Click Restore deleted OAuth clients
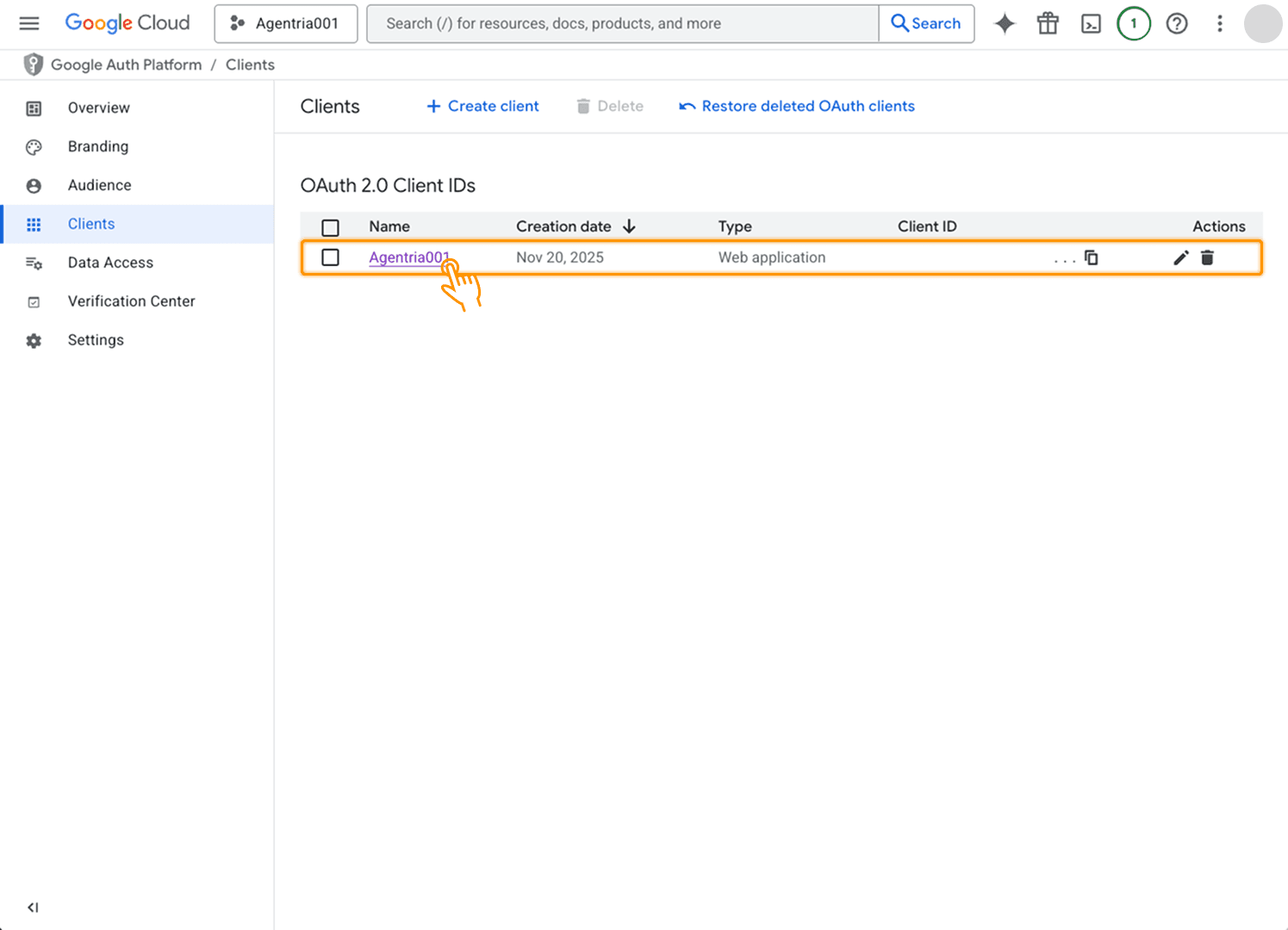The height and width of the screenshot is (930, 1288). [797, 106]
